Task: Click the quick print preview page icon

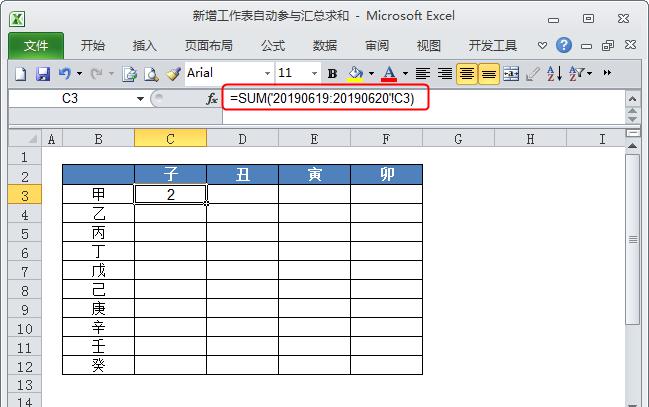Action: (x=130, y=74)
